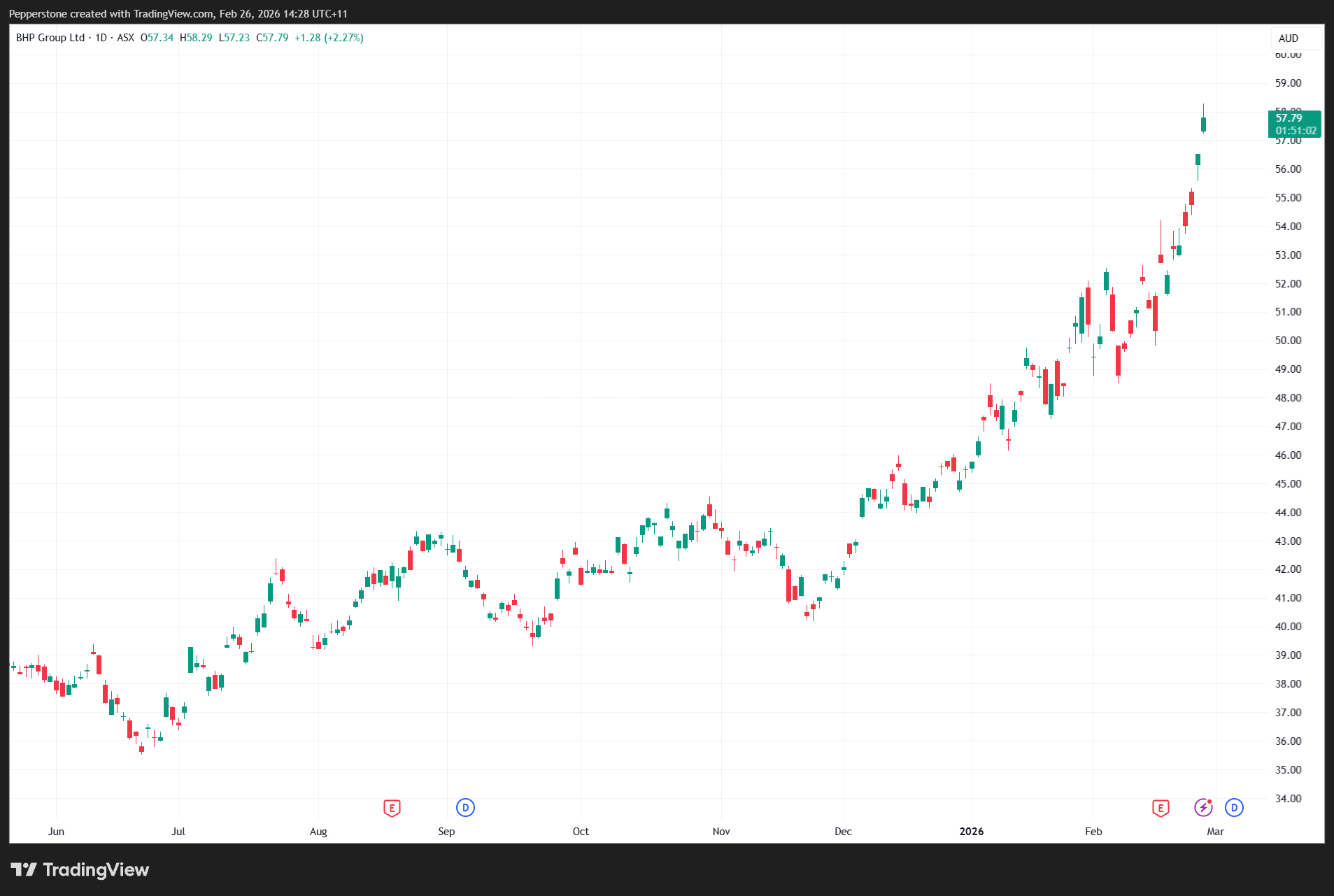Click the Mar label on time axis
The height and width of the screenshot is (896, 1334).
pos(1215,831)
